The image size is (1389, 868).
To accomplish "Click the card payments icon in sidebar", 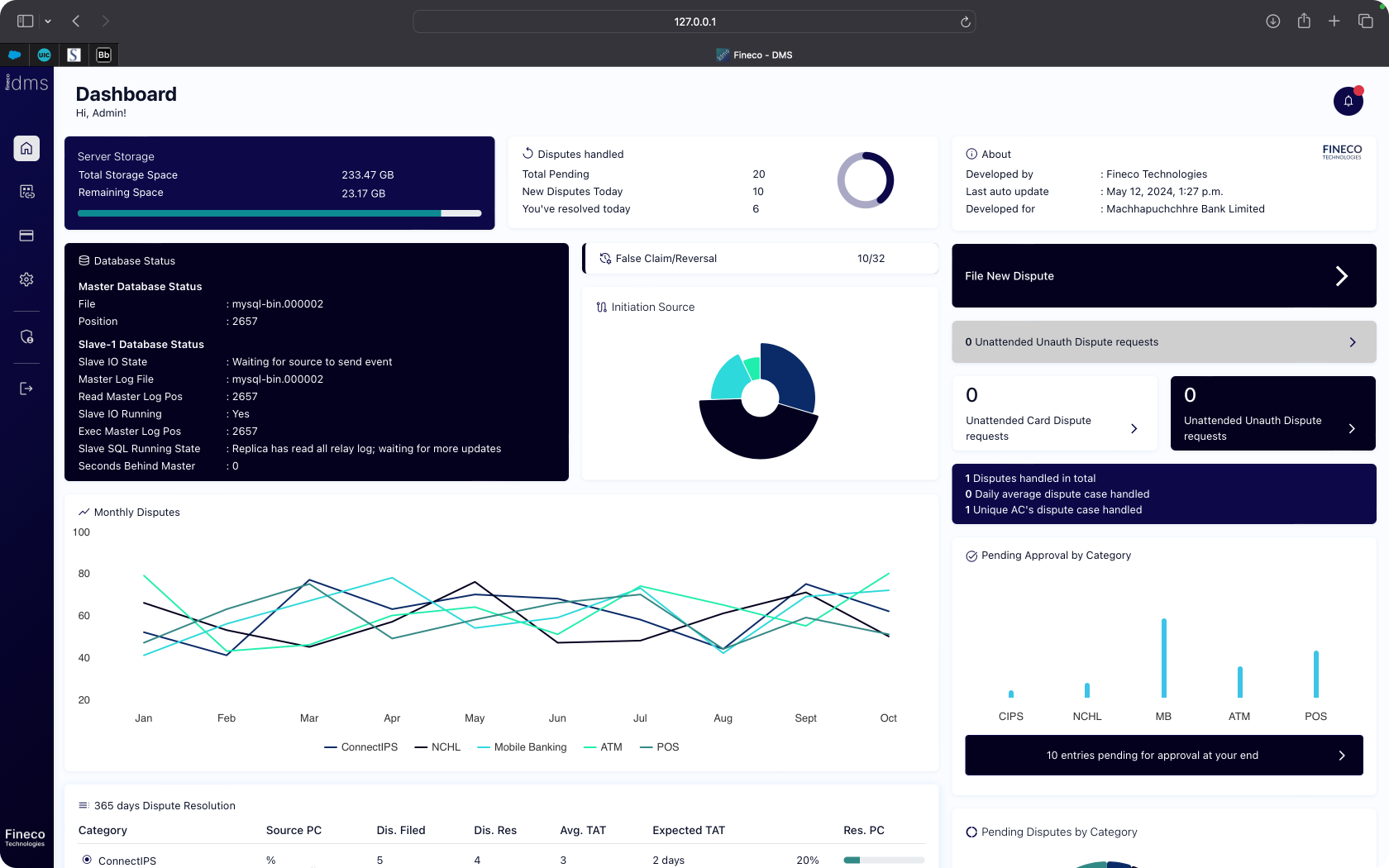I will point(26,236).
